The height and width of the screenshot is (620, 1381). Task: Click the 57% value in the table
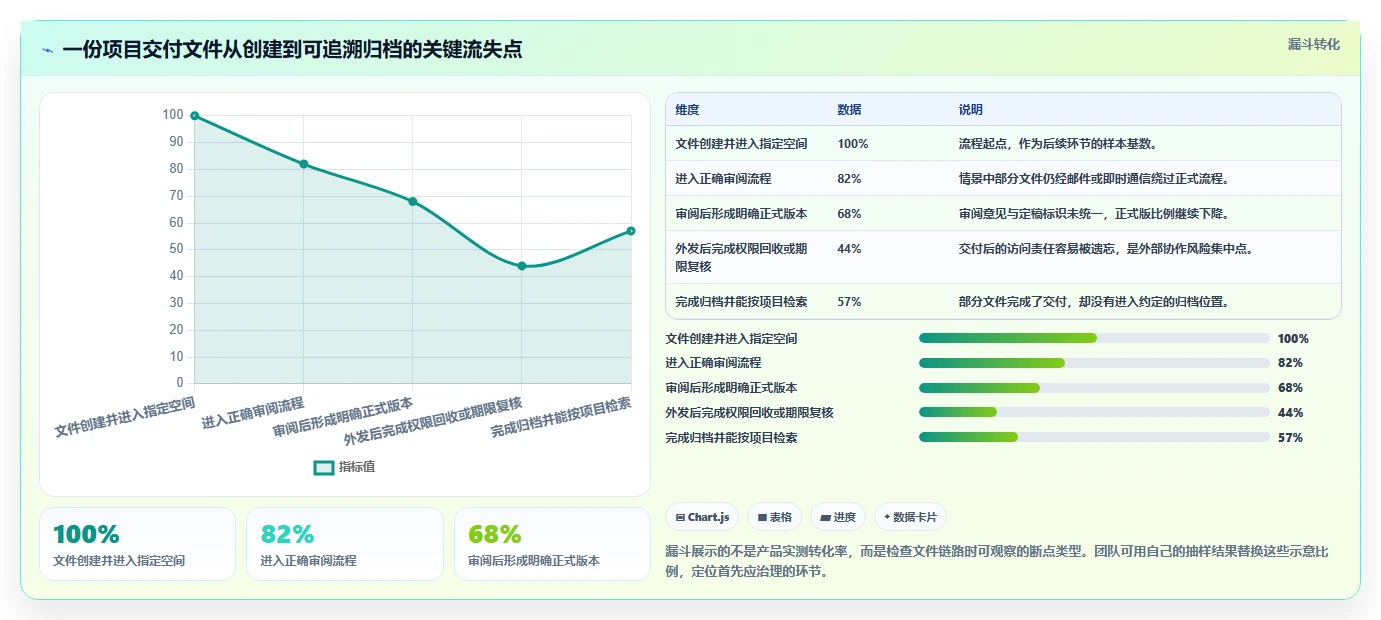849,301
